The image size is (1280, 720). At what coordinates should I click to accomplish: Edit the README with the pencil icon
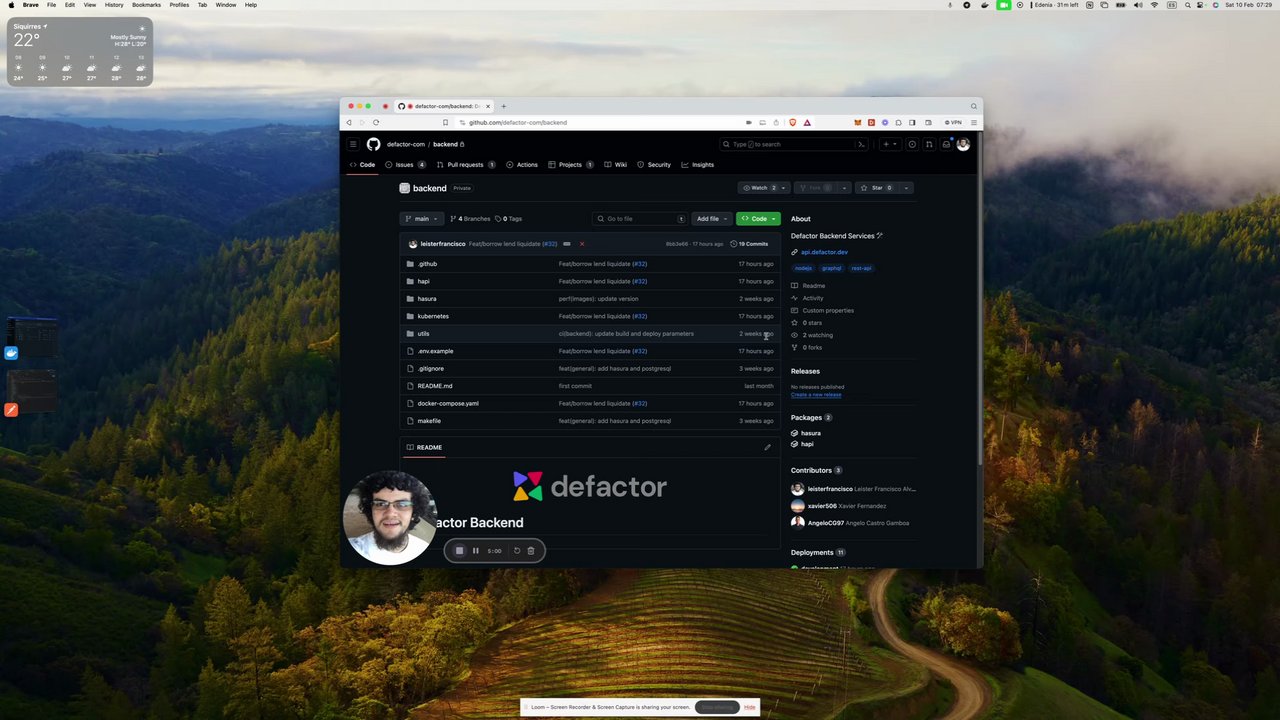pyautogui.click(x=767, y=447)
